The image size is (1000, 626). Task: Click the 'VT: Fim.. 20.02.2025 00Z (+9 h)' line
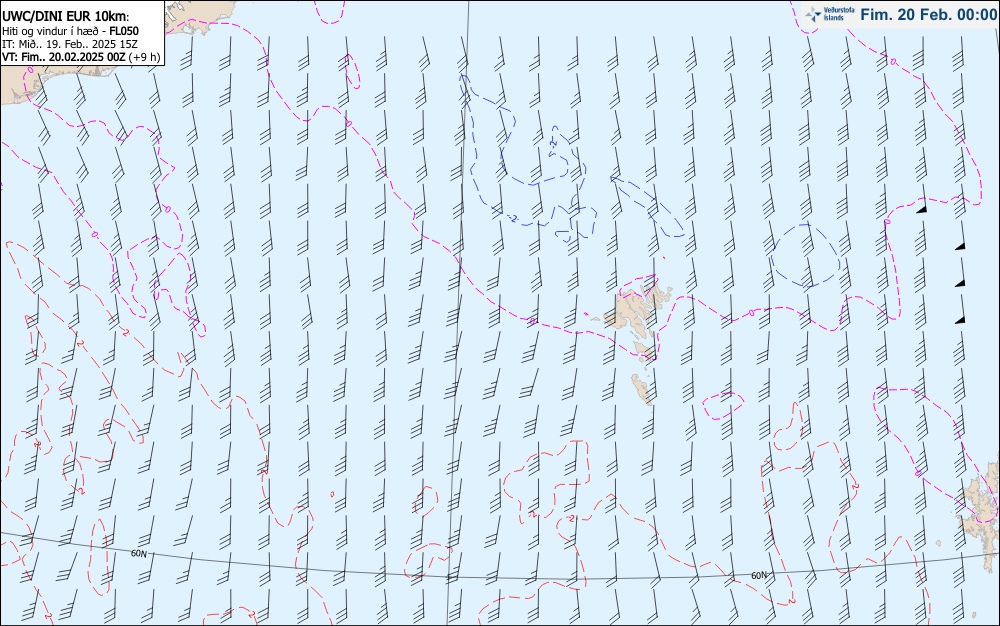pos(81,57)
